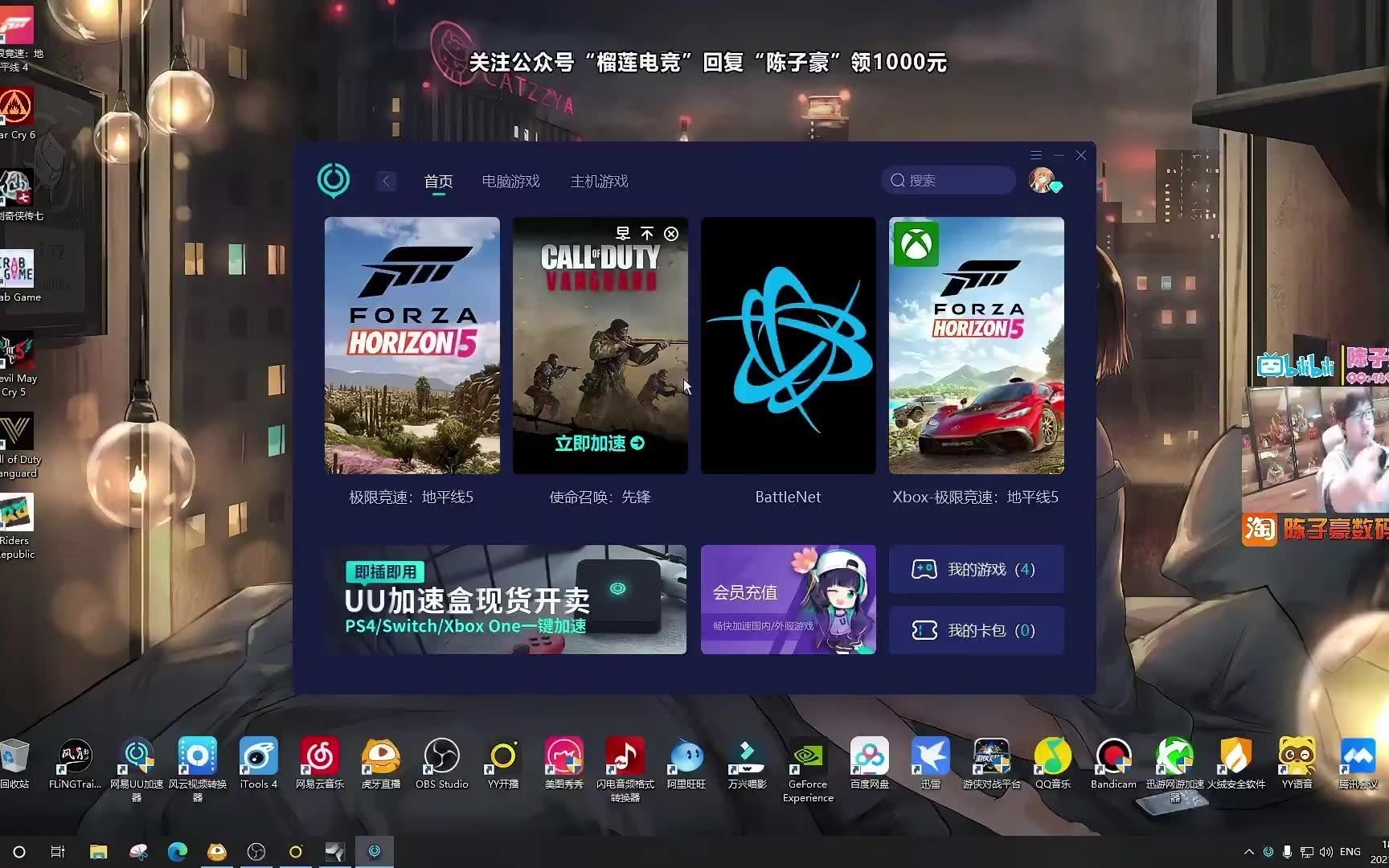Open the 万兴喵影 desktop shortcut

[748, 764]
